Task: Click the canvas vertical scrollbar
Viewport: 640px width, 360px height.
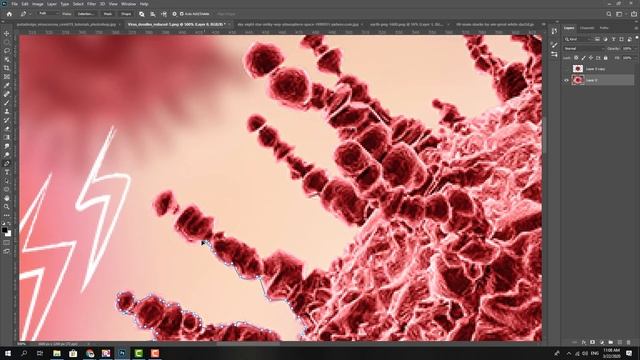Action: pyautogui.click(x=544, y=135)
